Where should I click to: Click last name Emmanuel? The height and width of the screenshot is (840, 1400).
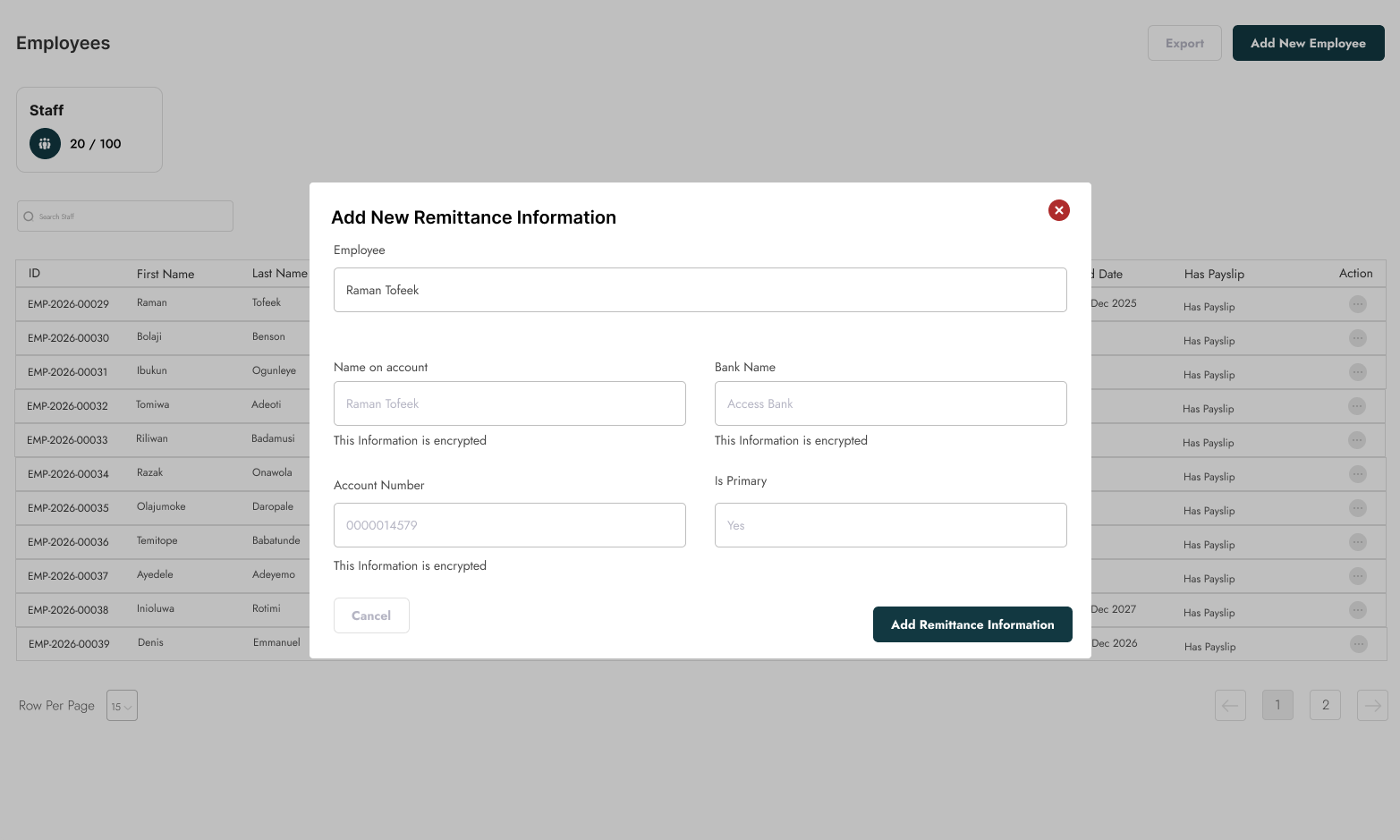pos(276,643)
